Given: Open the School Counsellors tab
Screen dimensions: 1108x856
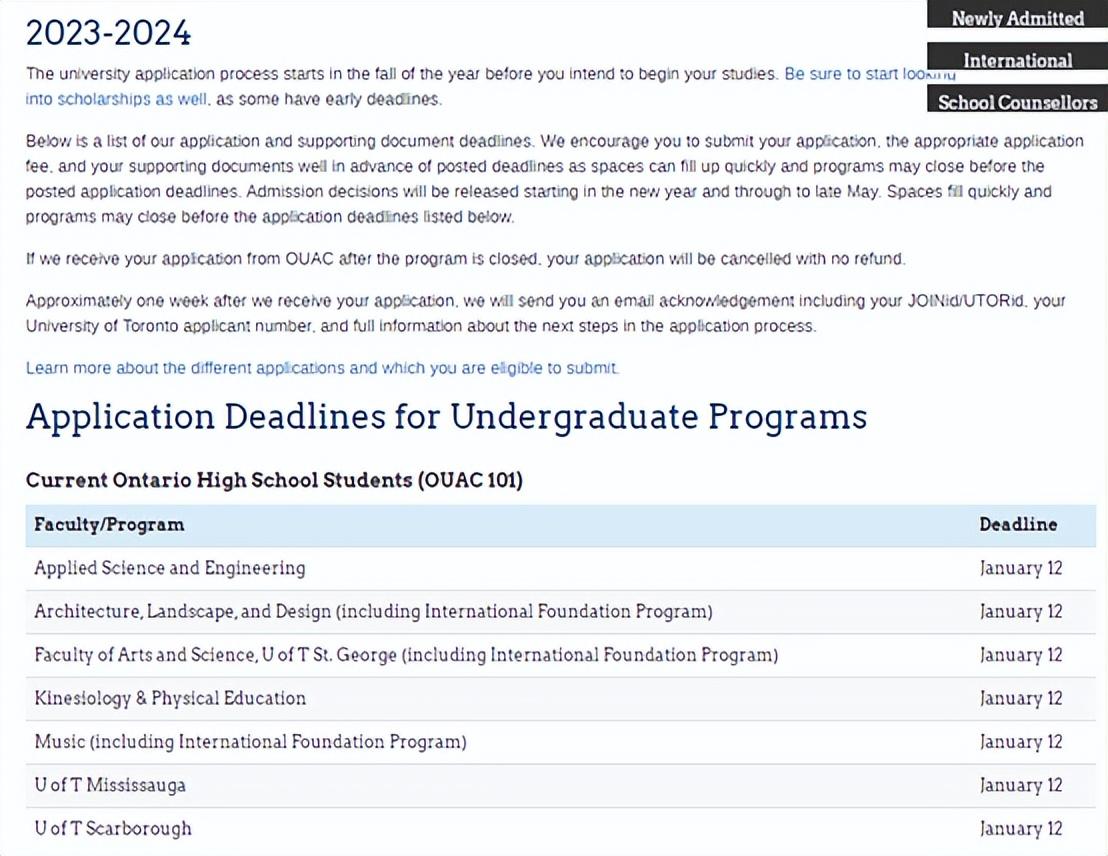Looking at the screenshot, I should pos(1017,102).
